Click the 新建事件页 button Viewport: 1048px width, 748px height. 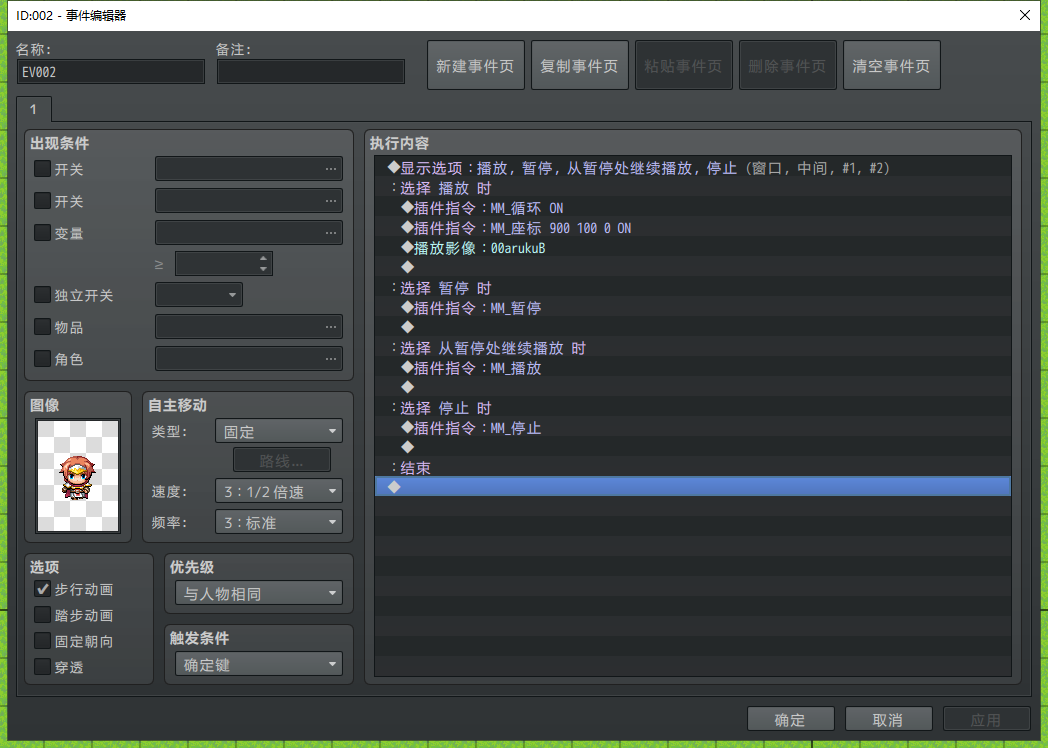pos(475,66)
